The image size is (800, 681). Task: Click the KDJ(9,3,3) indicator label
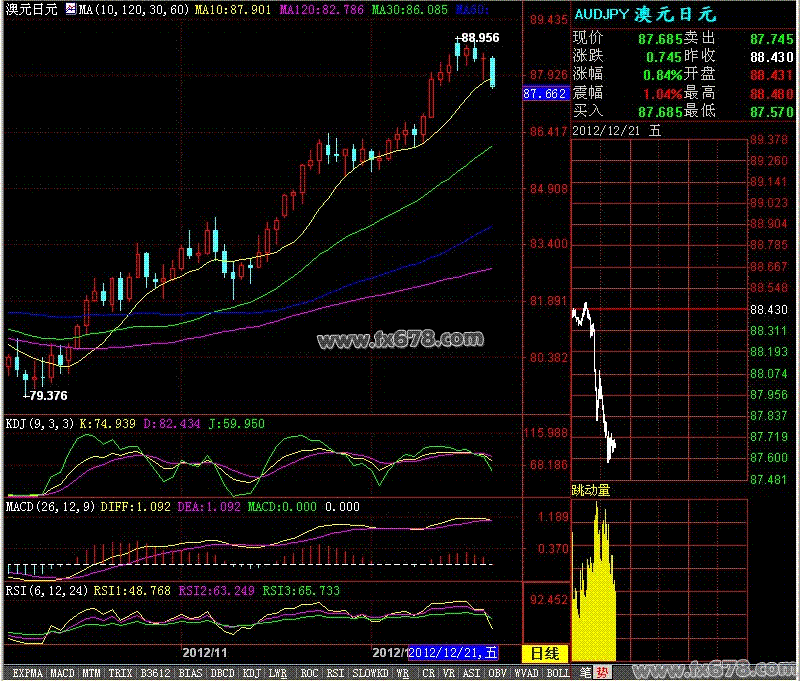[40, 424]
